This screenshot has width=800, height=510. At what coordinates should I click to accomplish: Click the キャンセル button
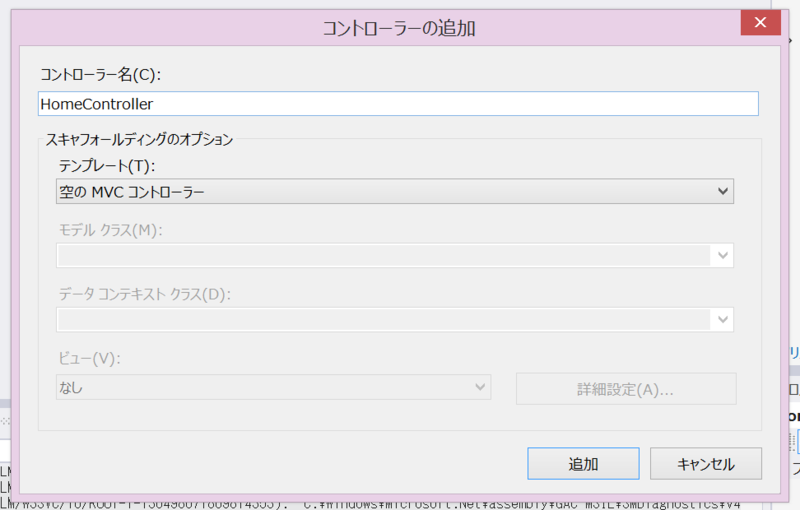706,464
